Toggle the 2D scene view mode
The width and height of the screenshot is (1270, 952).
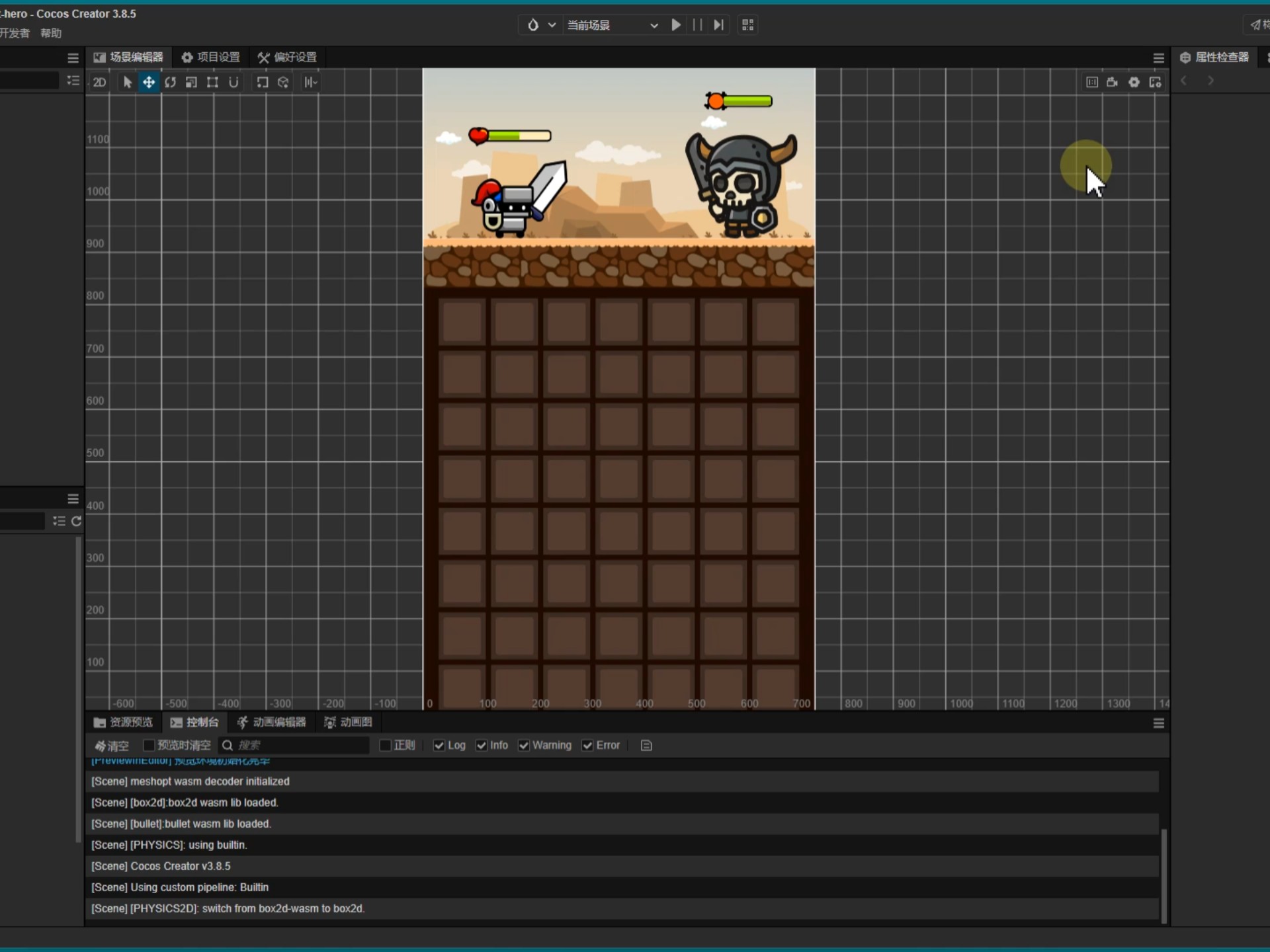[99, 82]
